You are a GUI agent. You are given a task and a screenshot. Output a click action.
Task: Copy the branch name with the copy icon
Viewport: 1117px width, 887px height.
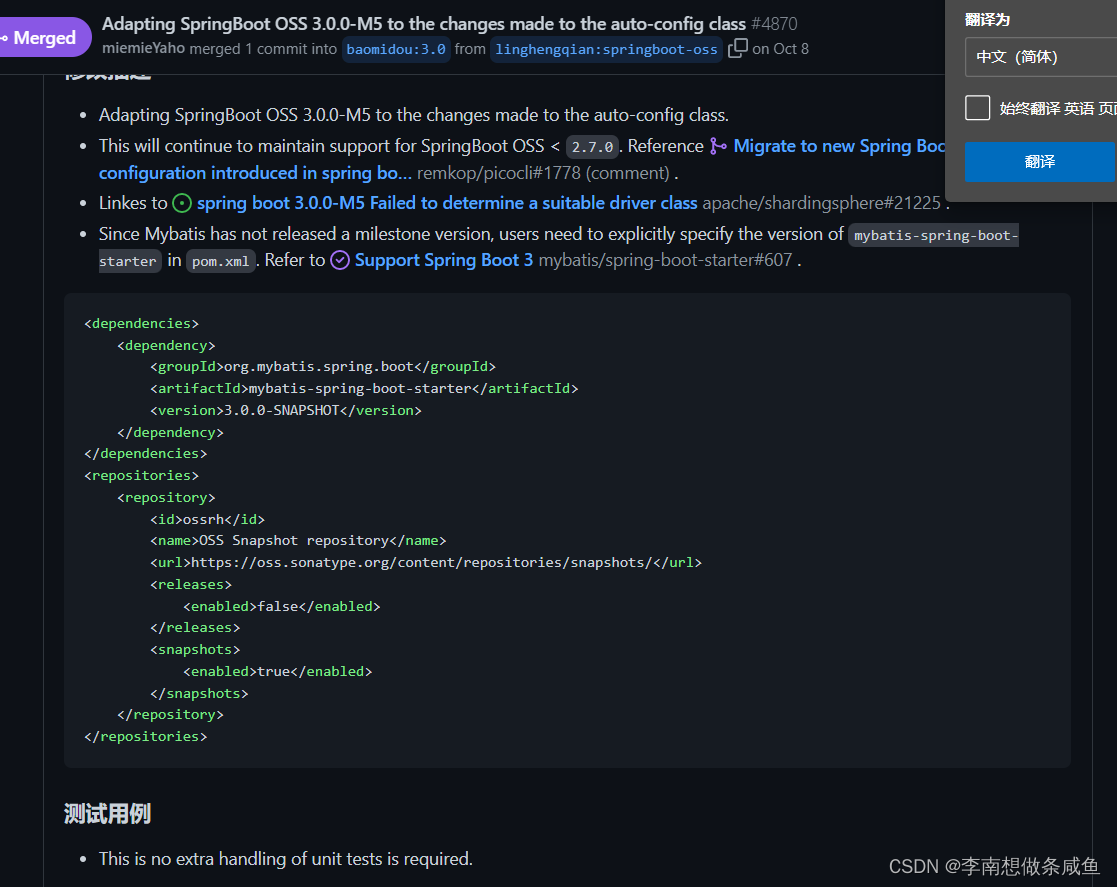(737, 48)
